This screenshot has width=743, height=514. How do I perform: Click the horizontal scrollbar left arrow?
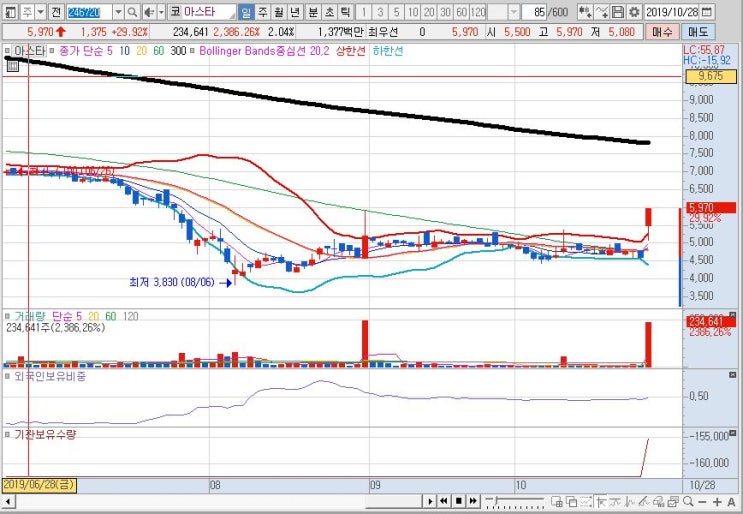8,501
